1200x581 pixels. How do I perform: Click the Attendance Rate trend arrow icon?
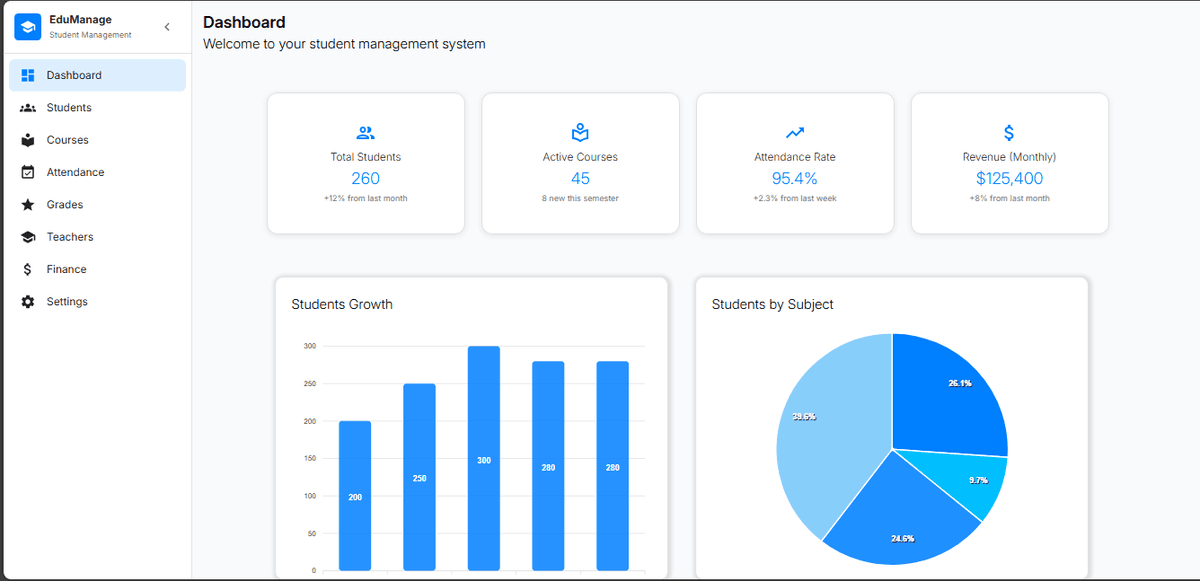pos(794,131)
